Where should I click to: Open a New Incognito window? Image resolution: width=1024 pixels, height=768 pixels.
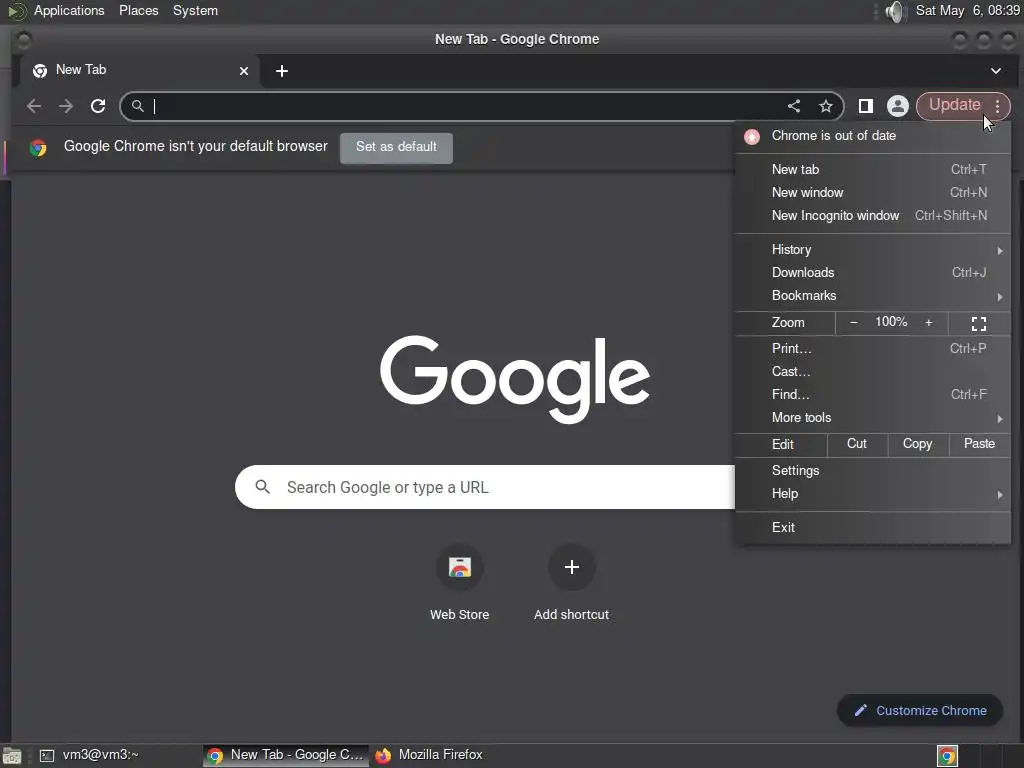(872, 216)
